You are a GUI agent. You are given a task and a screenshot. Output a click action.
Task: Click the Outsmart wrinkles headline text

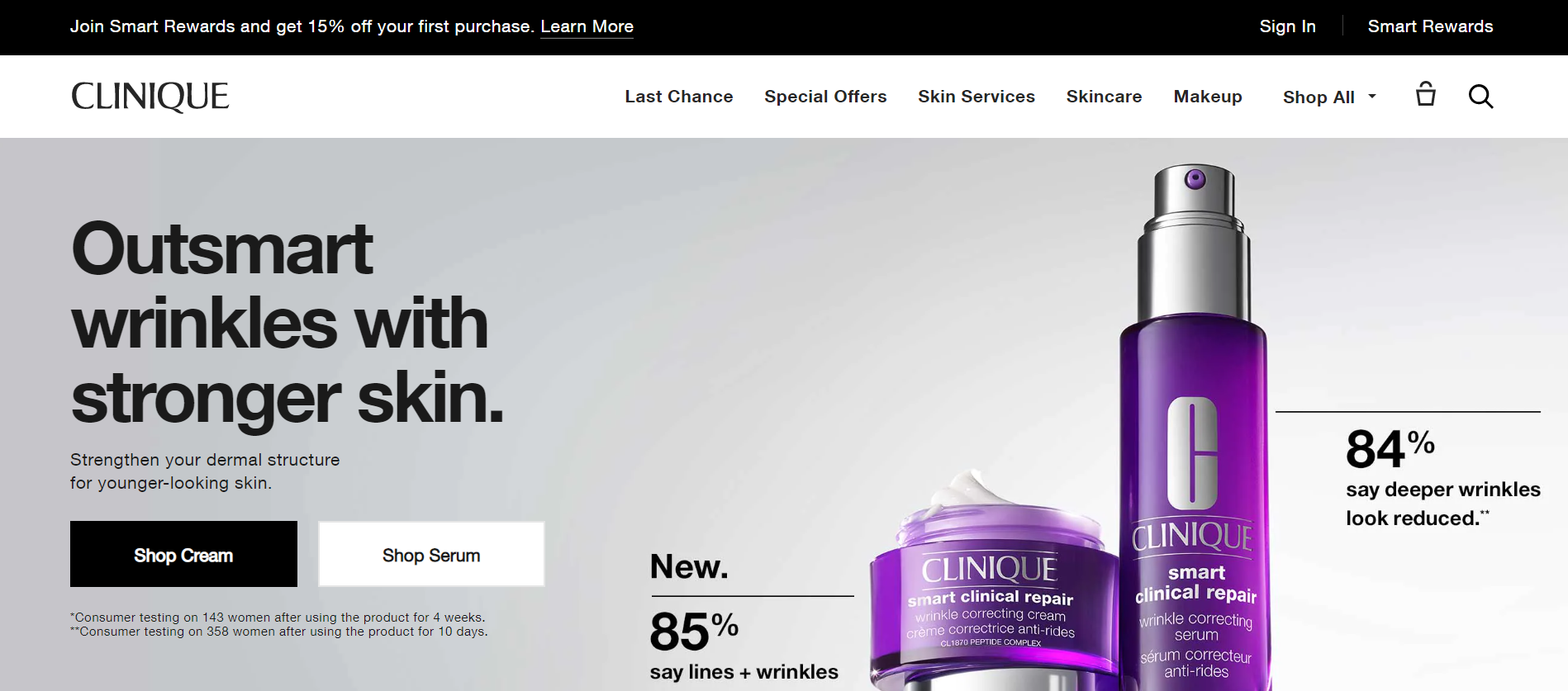(x=287, y=324)
